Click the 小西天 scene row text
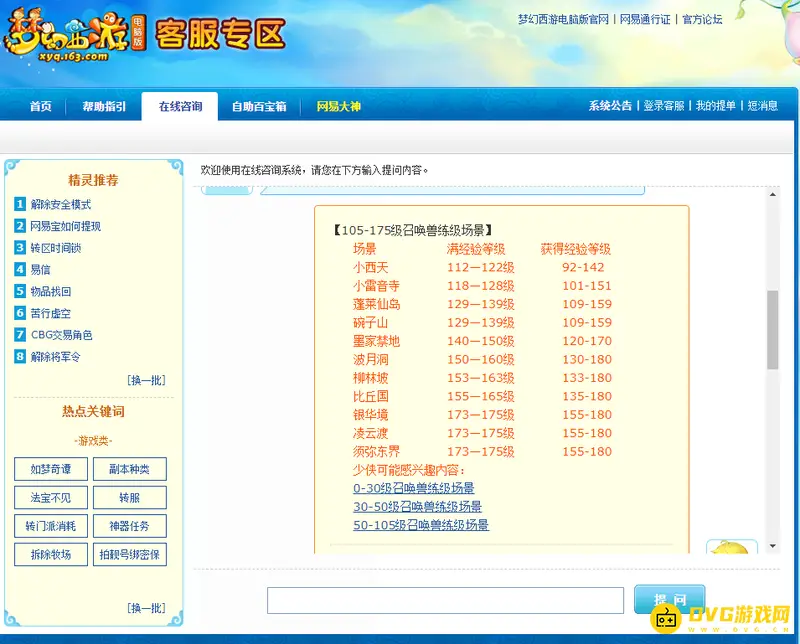The height and width of the screenshot is (644, 800). [370, 267]
